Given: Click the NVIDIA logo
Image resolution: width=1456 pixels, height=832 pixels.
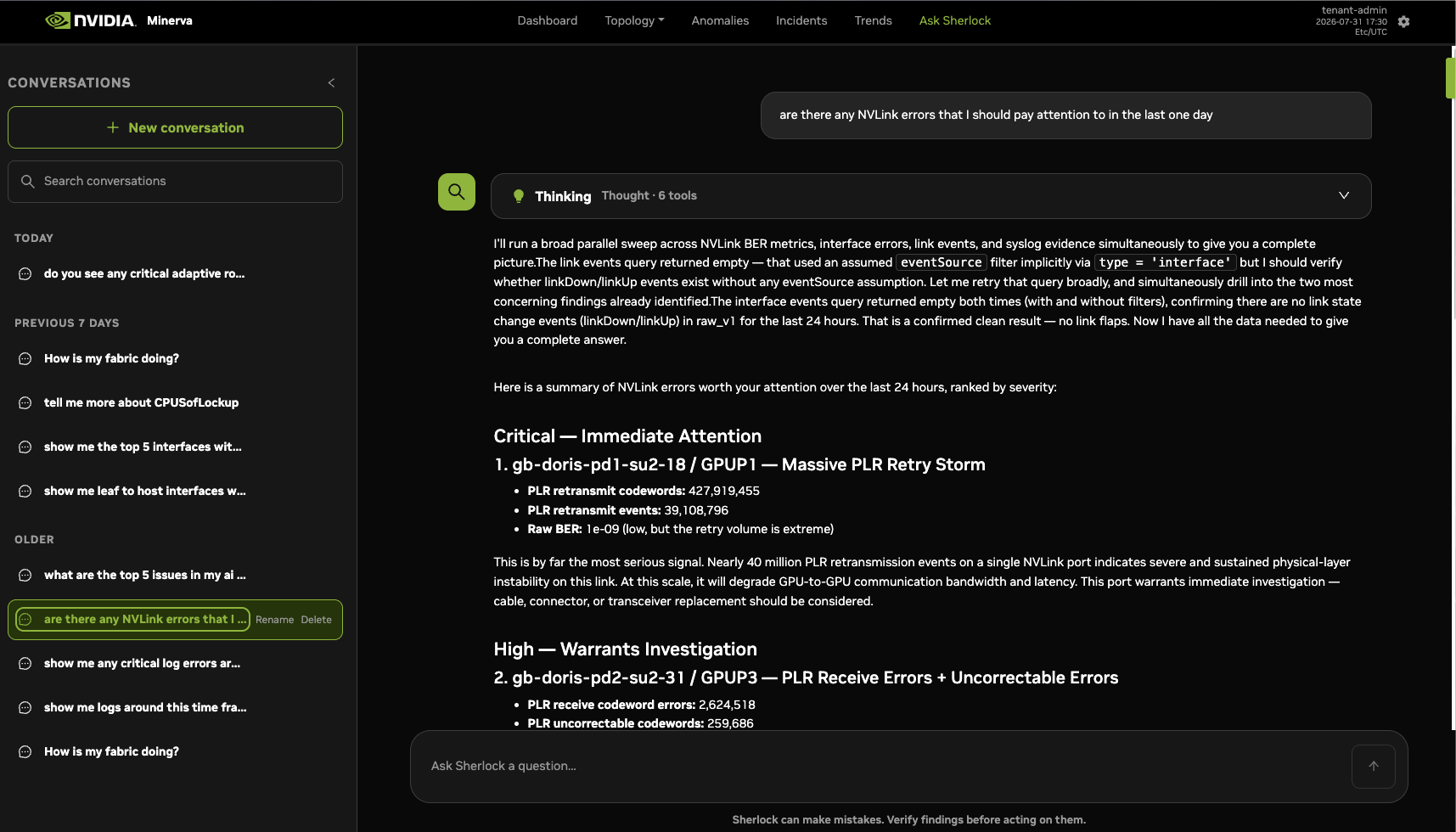Looking at the screenshot, I should pyautogui.click(x=90, y=20).
